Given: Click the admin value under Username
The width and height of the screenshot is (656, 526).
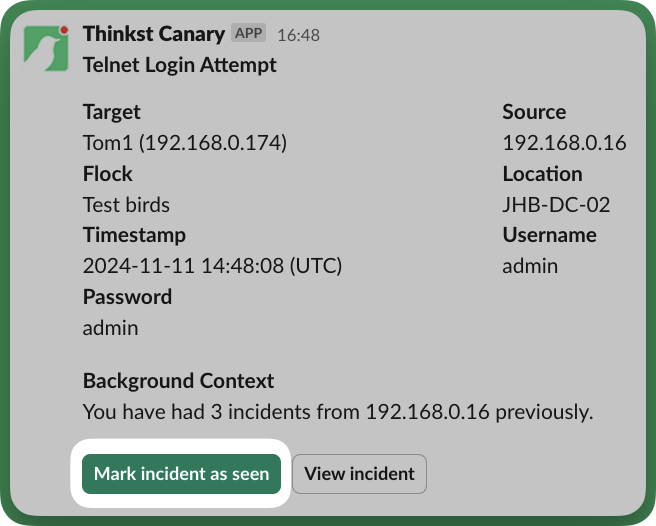Looking at the screenshot, I should [x=530, y=266].
